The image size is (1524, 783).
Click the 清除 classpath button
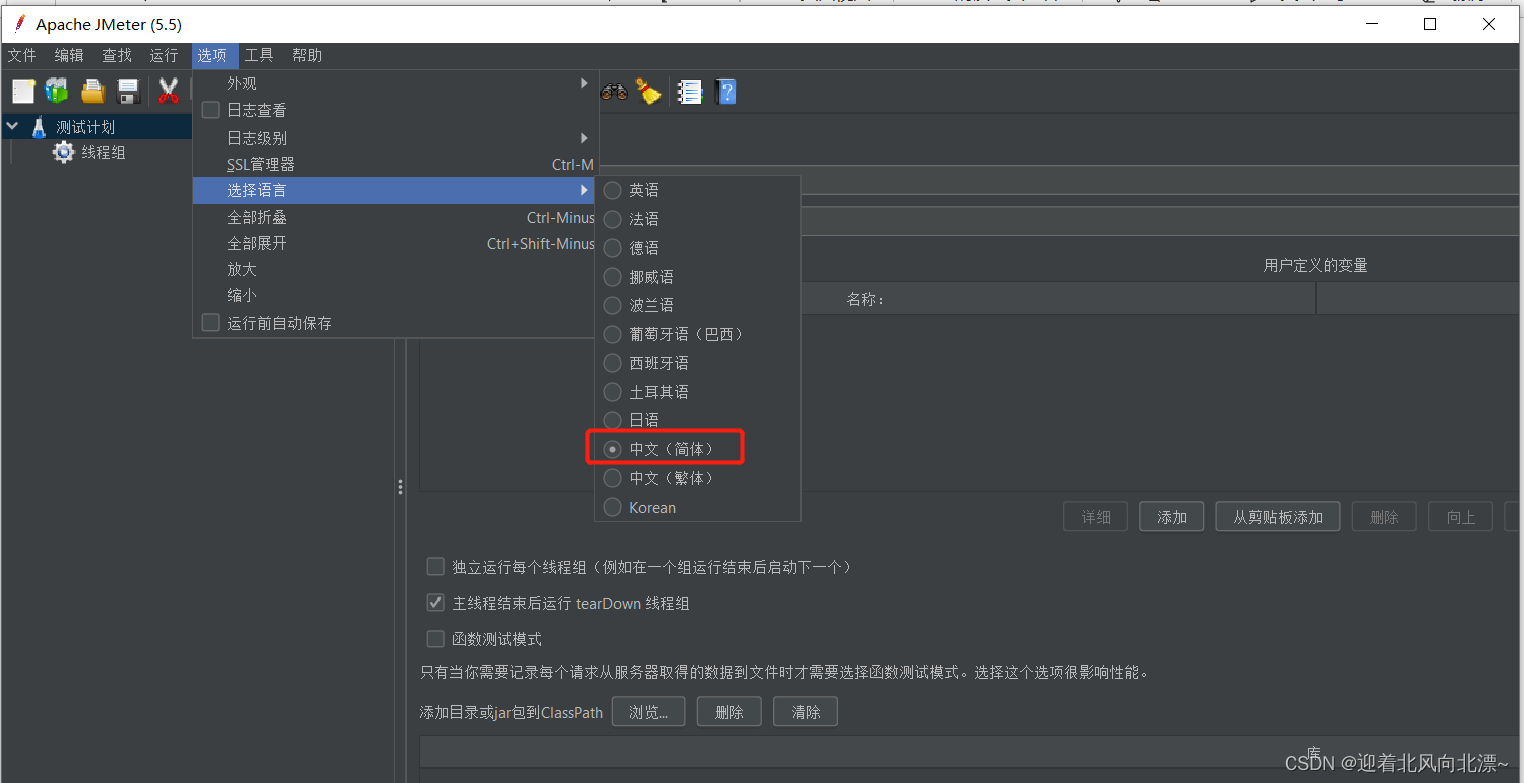pos(806,712)
